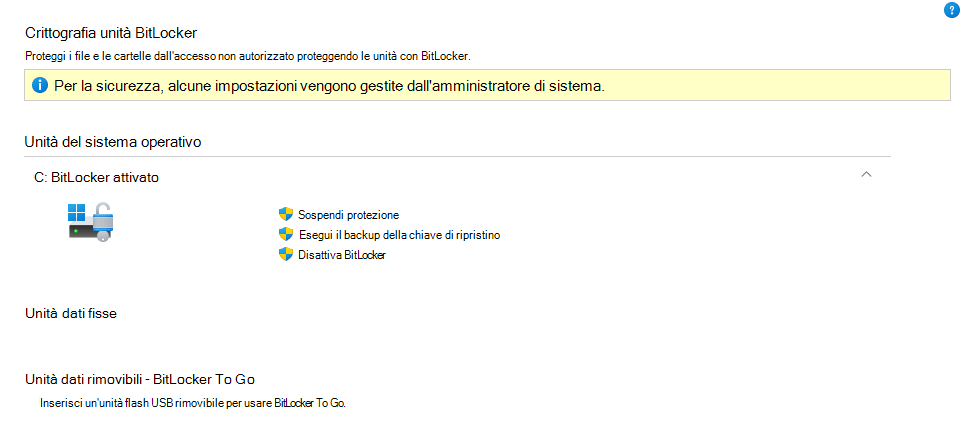Open the blue help question mark icon
962x437 pixels.
951,10
